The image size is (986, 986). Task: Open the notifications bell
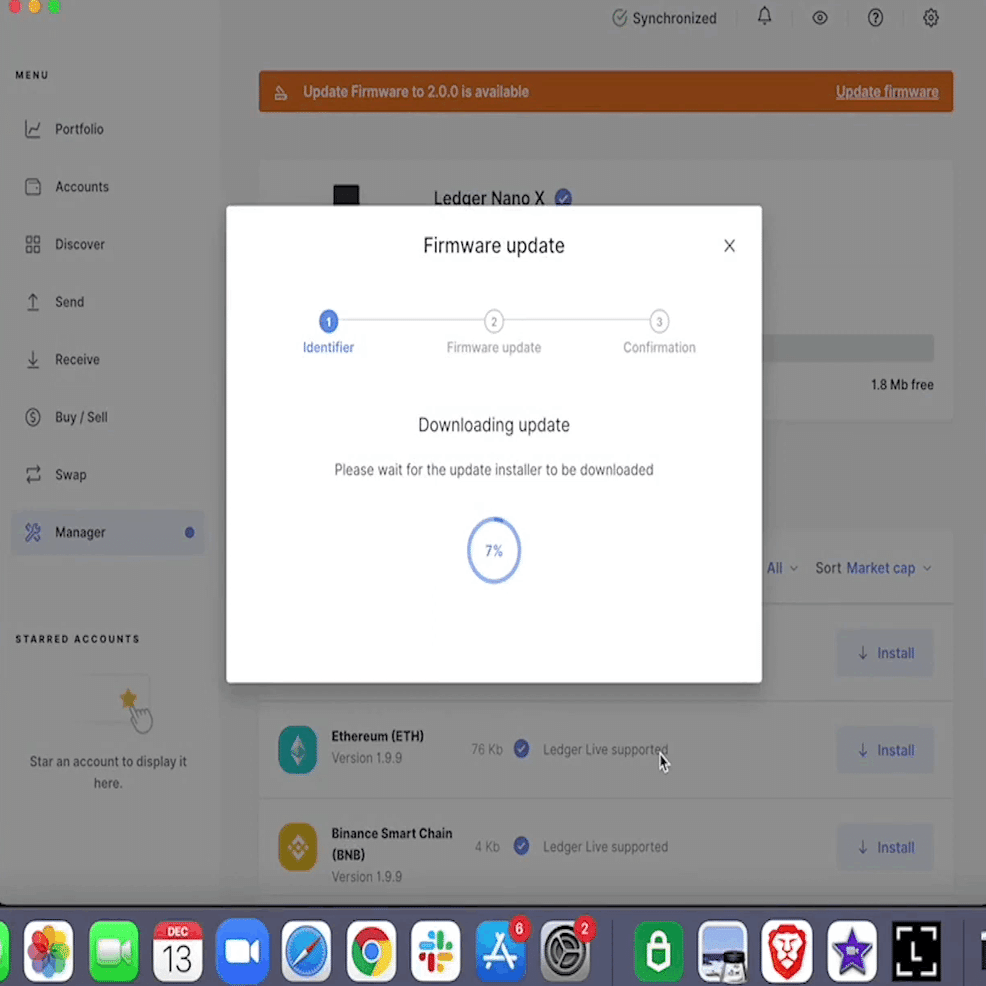(x=764, y=18)
